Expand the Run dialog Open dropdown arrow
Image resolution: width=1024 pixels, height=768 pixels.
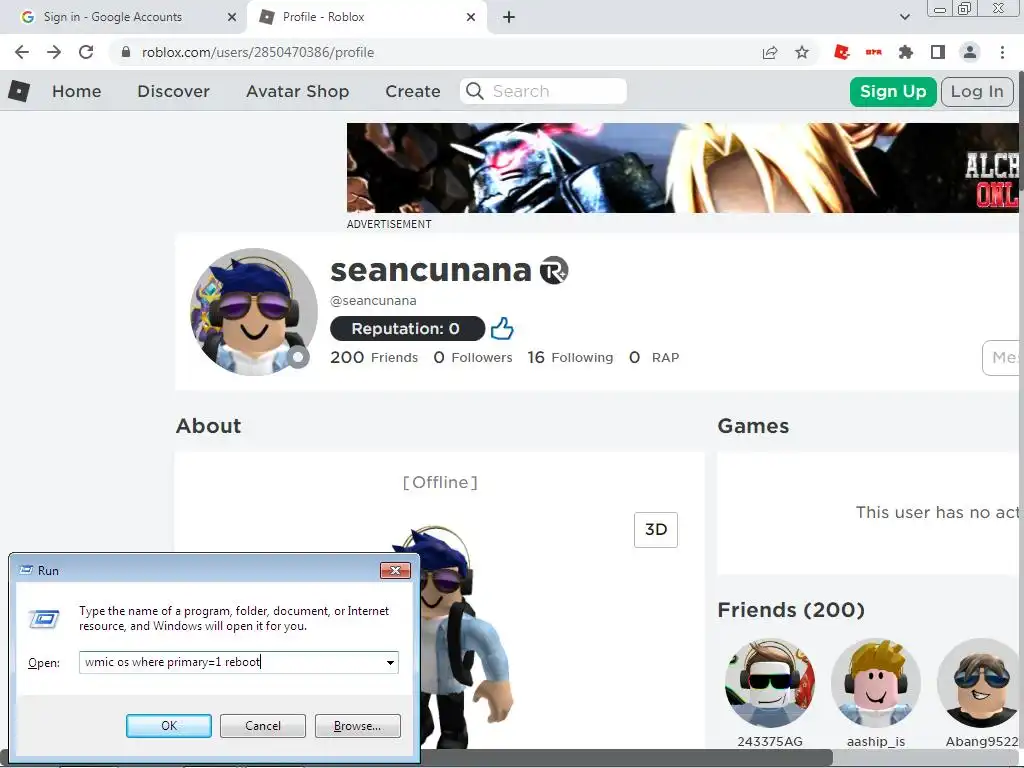(390, 662)
